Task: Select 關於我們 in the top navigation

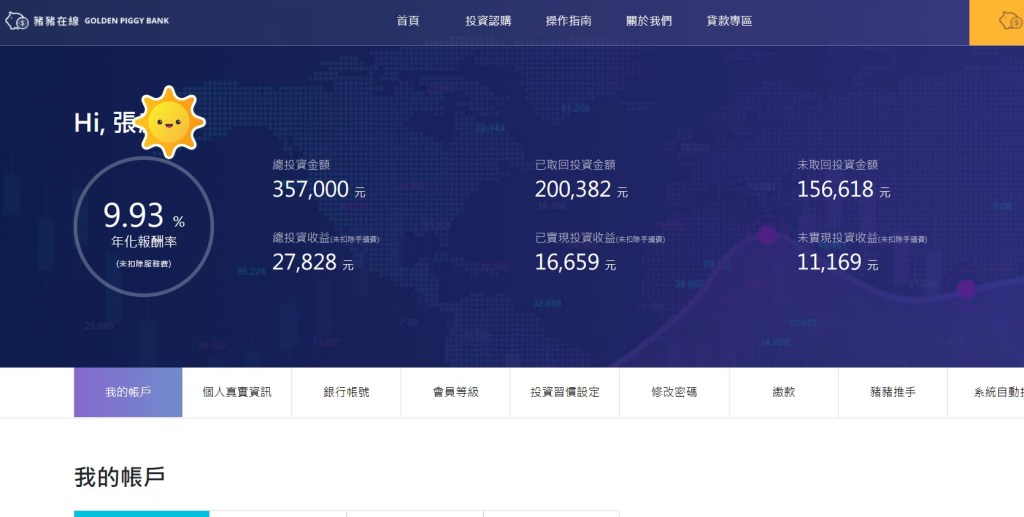Action: coord(649,21)
